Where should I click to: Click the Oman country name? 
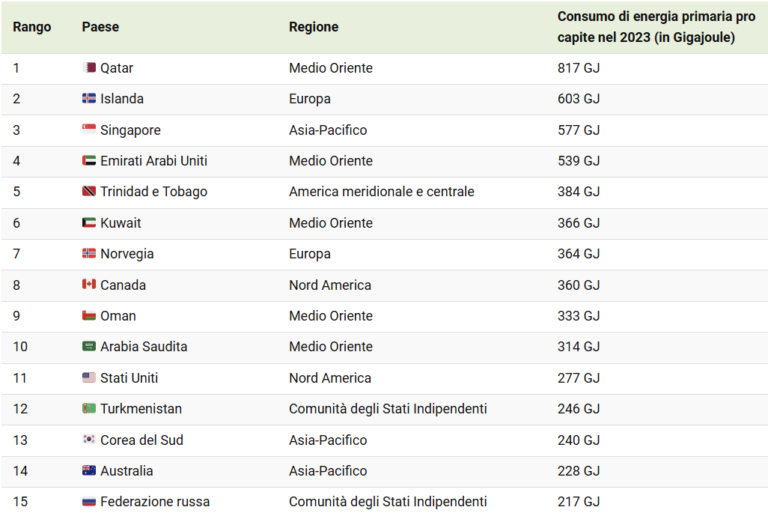[118, 316]
